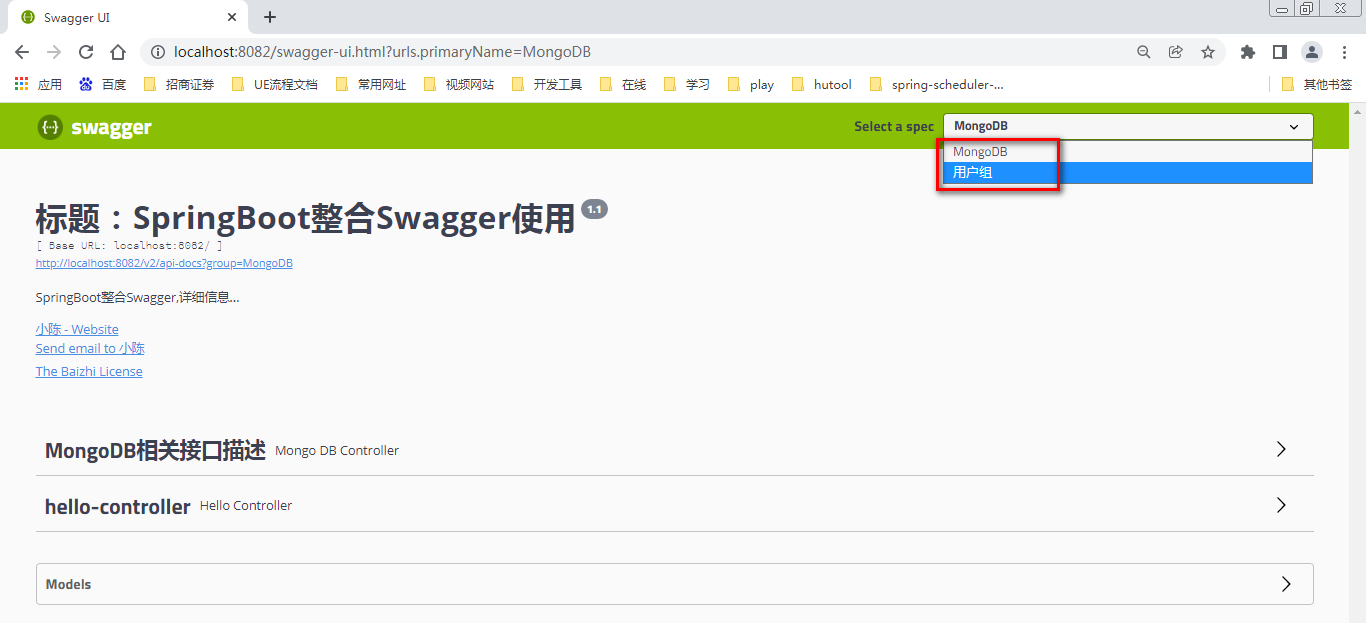Viewport: 1366px width, 623px height.
Task: Click the SpringBoot整合Swagger,详细信息 description
Action: tap(138, 297)
